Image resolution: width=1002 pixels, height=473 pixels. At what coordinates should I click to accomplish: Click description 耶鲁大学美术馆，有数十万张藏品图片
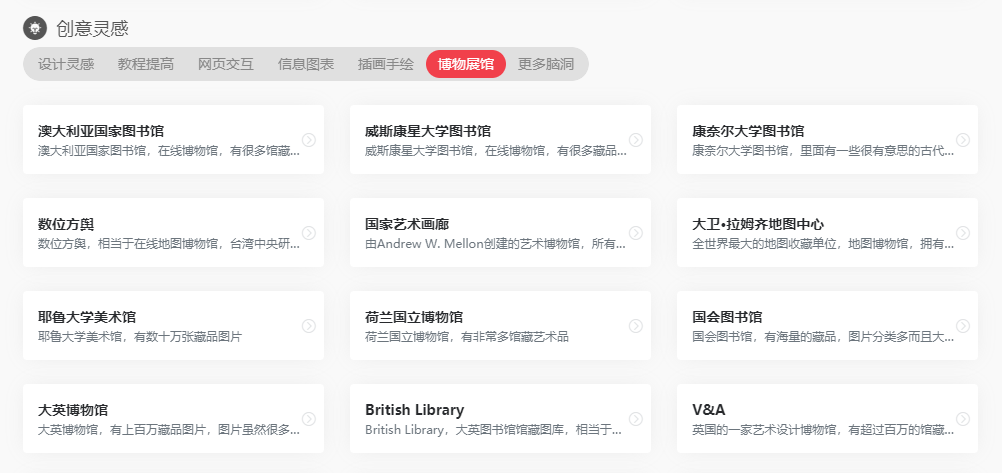coord(140,337)
